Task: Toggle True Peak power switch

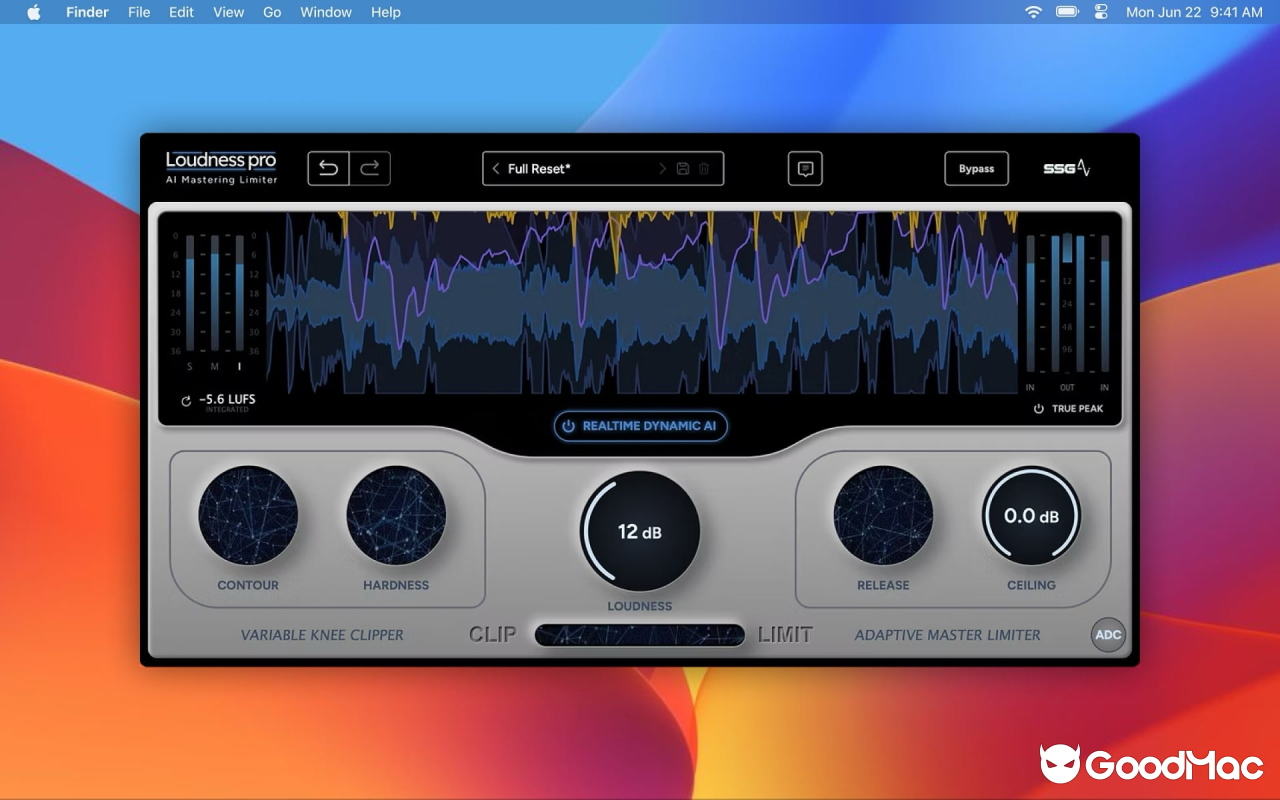Action: [x=1039, y=409]
